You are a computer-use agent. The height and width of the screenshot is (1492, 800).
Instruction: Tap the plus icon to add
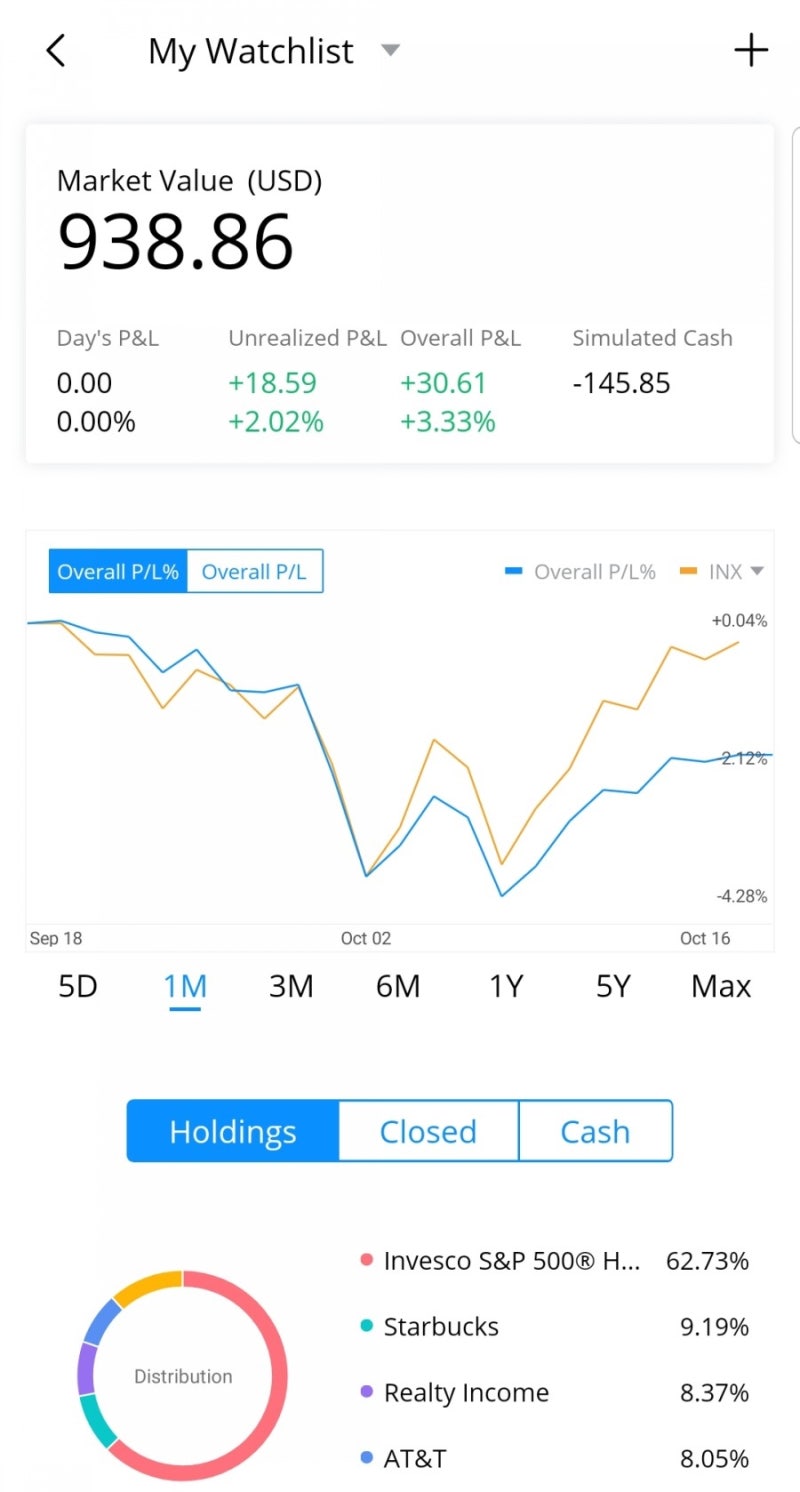[x=751, y=50]
